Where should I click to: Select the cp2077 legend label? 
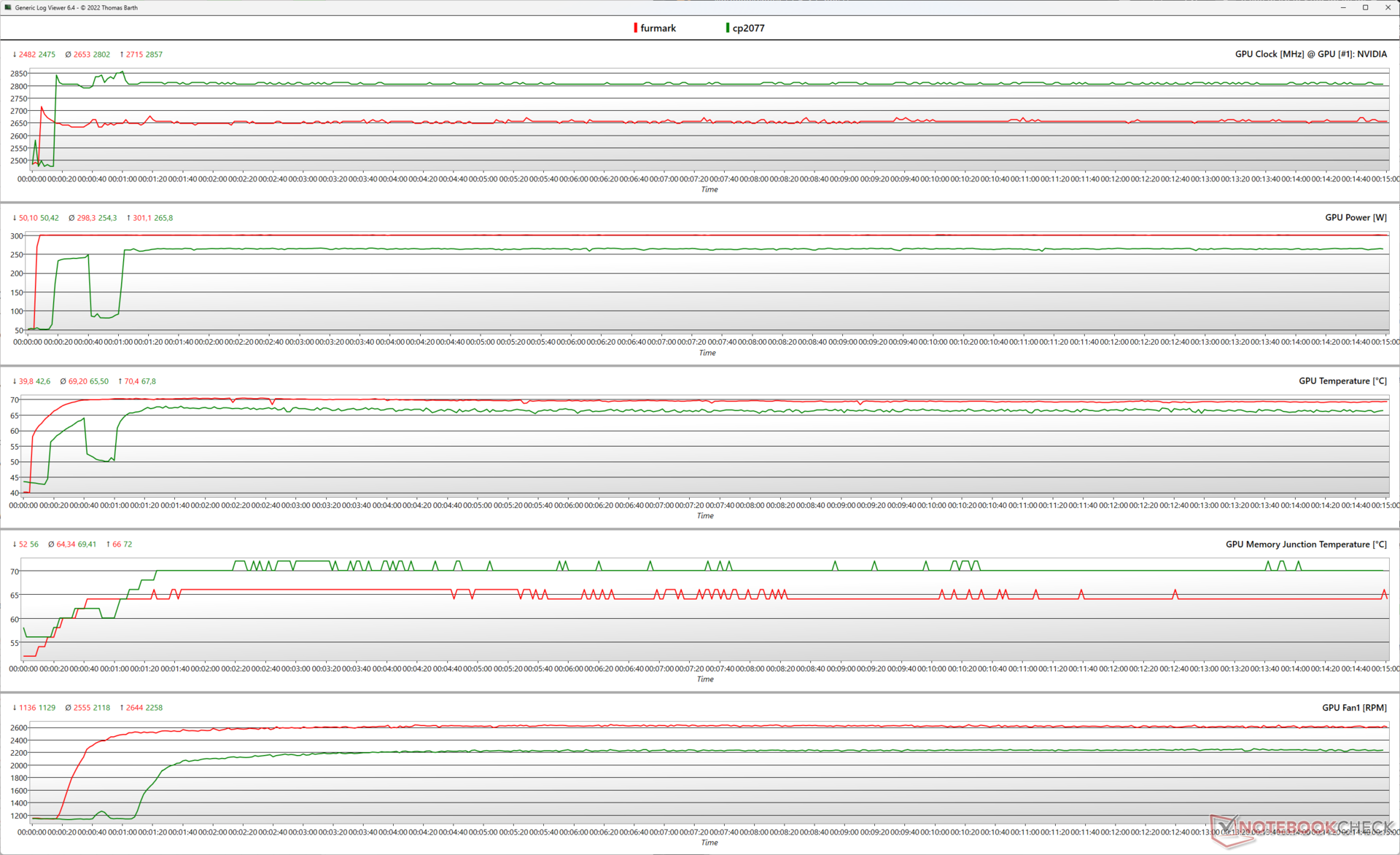coord(748,28)
